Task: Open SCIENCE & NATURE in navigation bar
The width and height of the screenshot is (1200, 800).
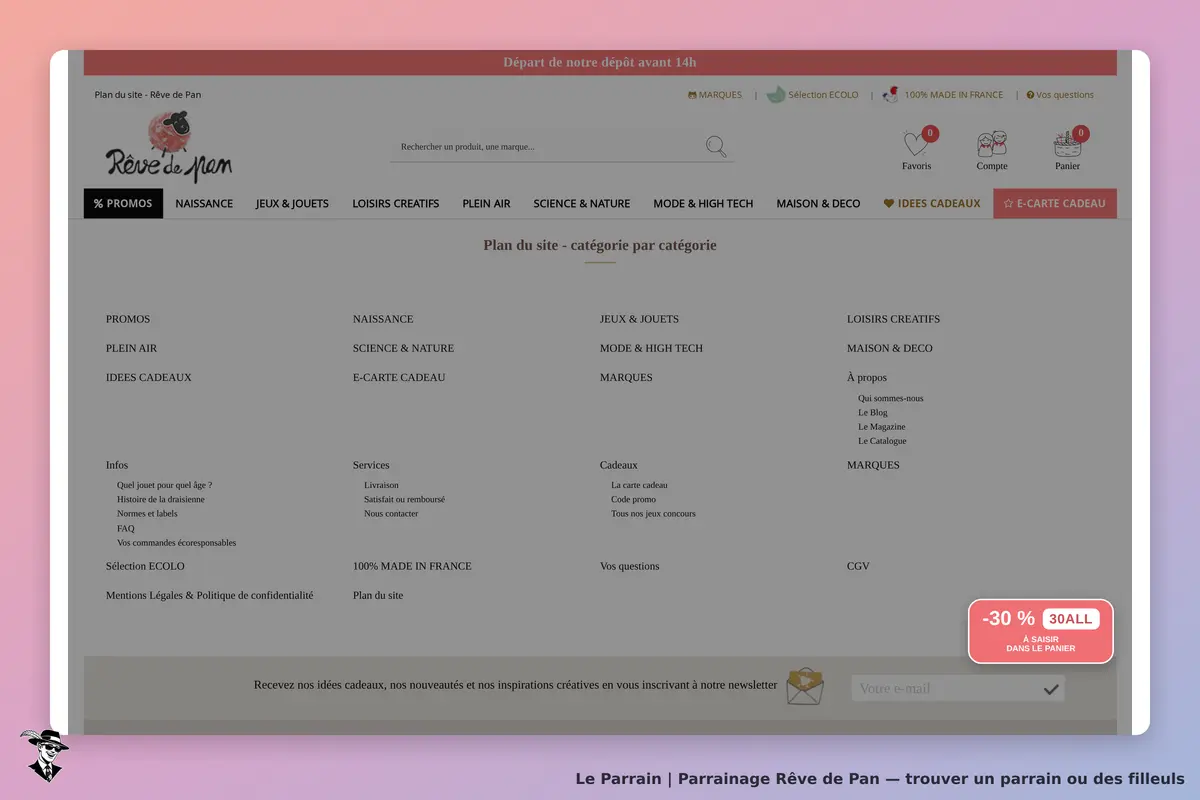Action: click(x=582, y=203)
